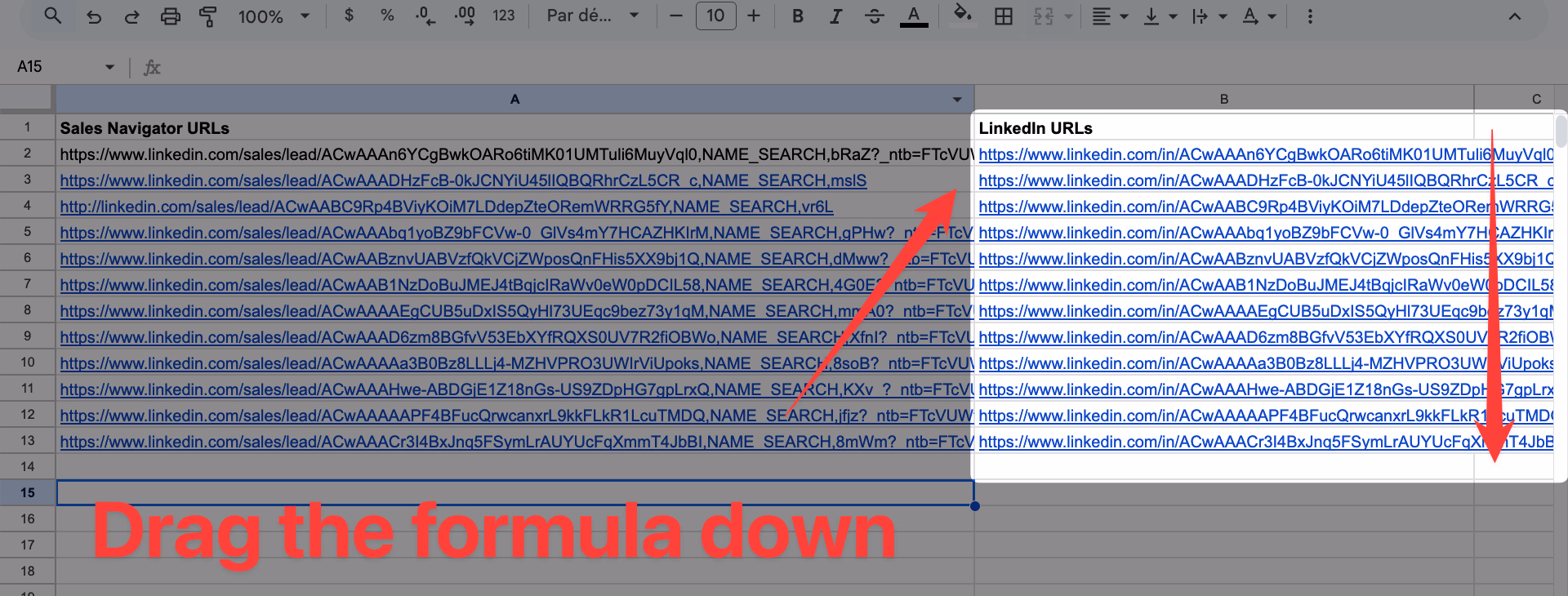This screenshot has width=1568, height=596.
Task: Open column A header dropdown arrow
Action: tap(957, 100)
